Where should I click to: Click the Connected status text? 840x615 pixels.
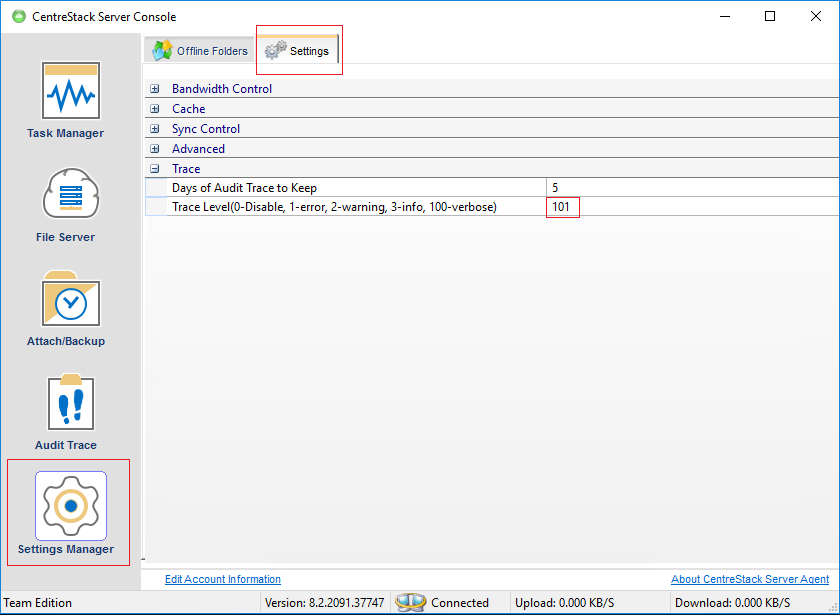click(x=460, y=603)
